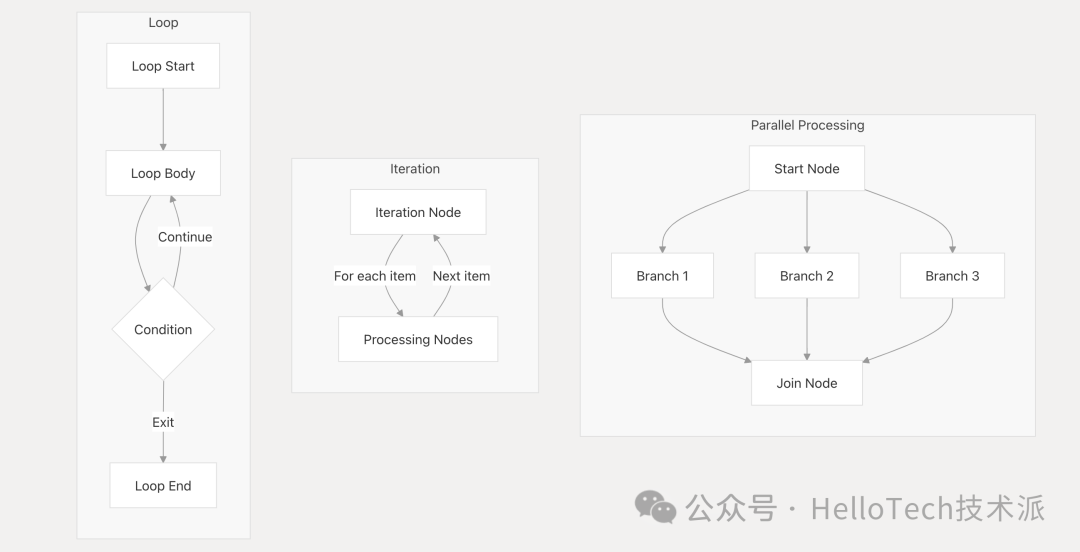
Task: Click the HelloTech技术派 watermark text
Action: [x=927, y=508]
